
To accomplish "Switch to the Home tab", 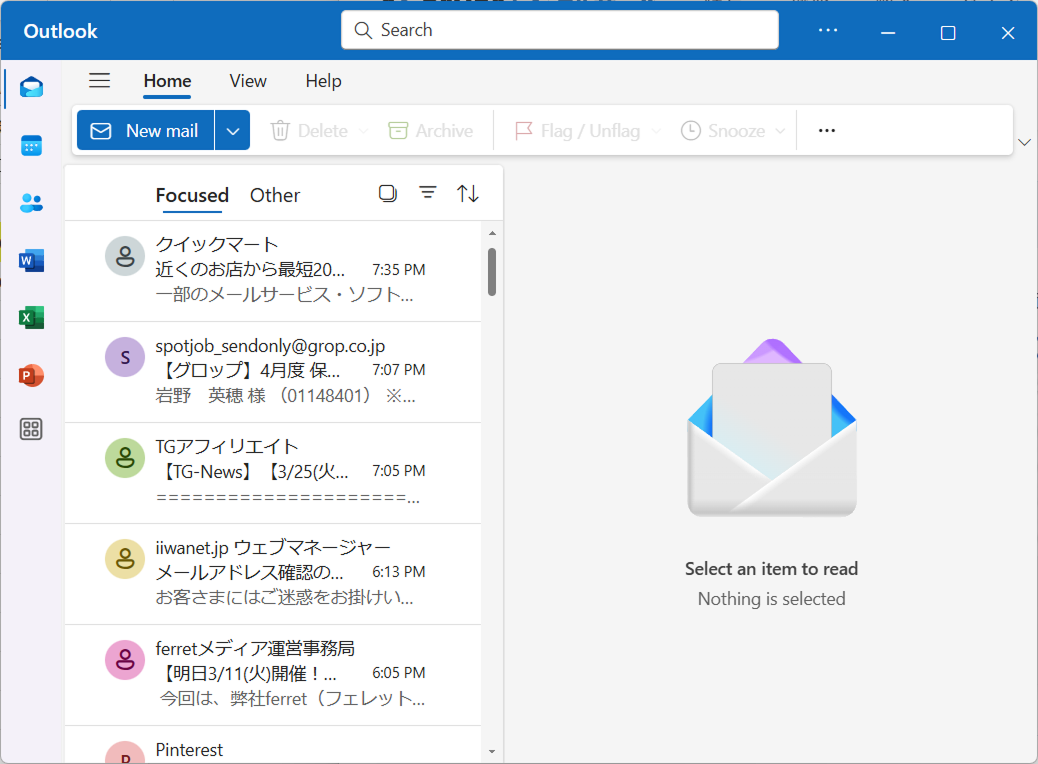I will 167,81.
